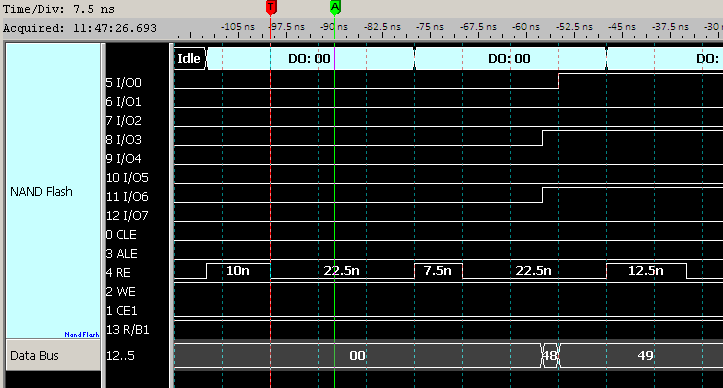Image resolution: width=723 pixels, height=388 pixels.
Task: Click the Time/Div 7.5 ns readout
Action: (59, 9)
